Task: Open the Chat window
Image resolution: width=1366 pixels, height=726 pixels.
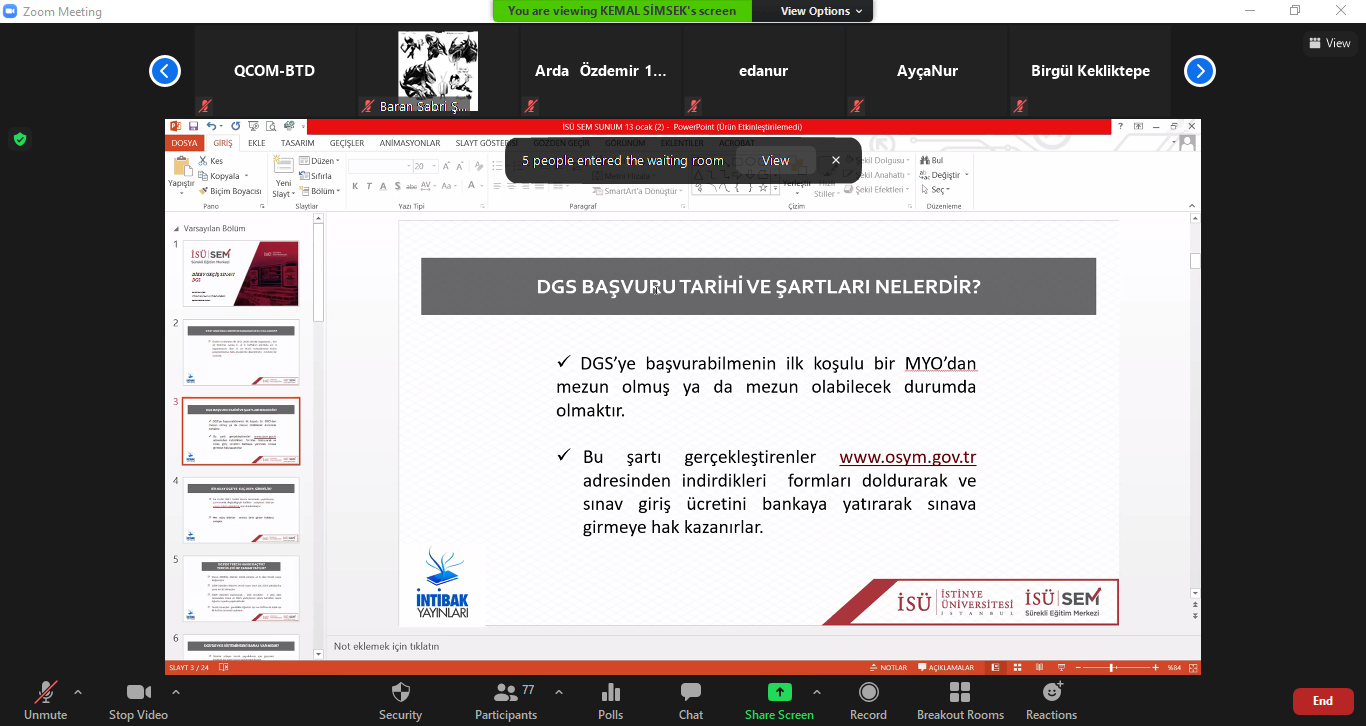Action: click(691, 693)
